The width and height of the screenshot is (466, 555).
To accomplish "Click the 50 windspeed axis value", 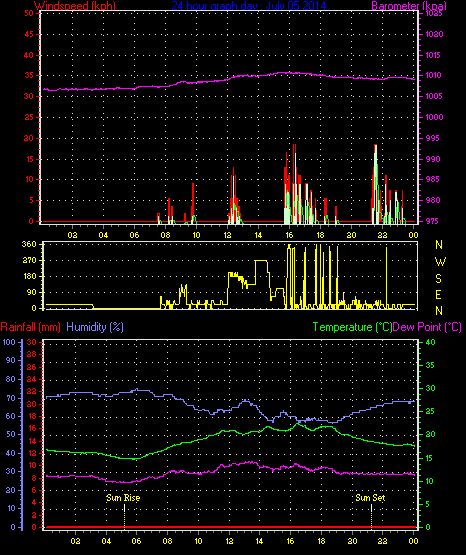I will point(29,13).
